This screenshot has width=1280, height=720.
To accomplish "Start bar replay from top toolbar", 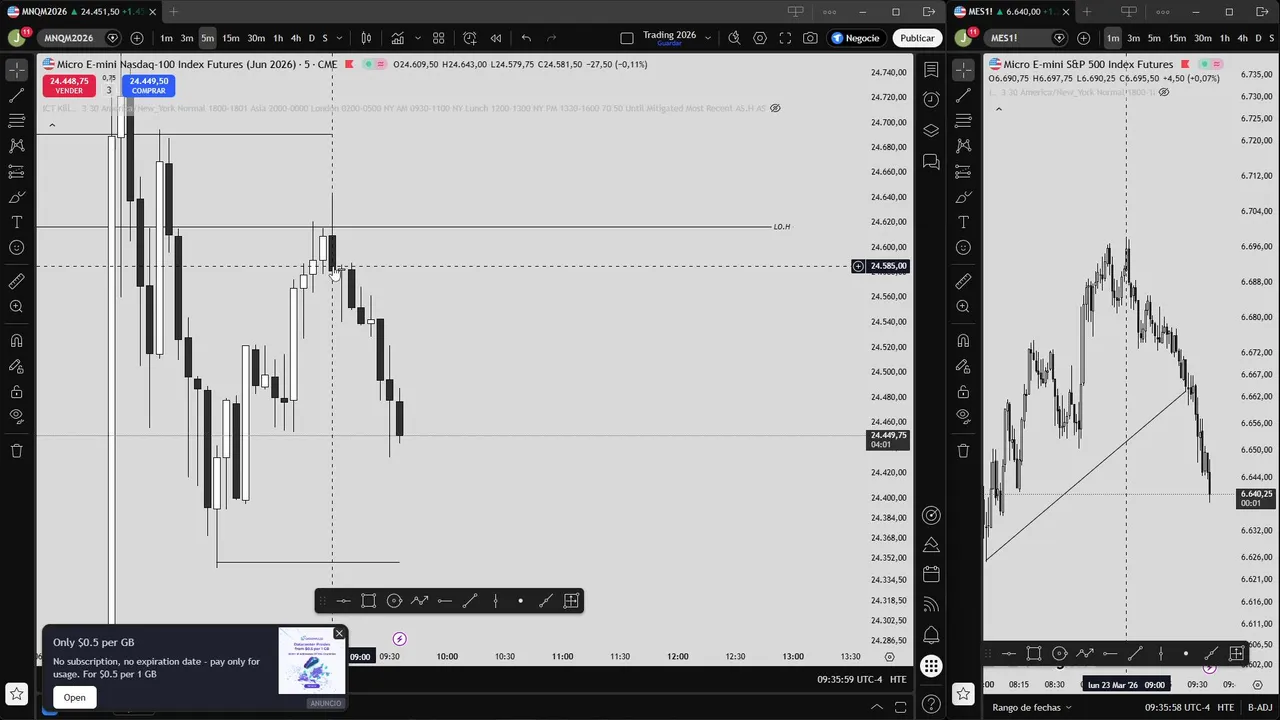I will (x=495, y=38).
